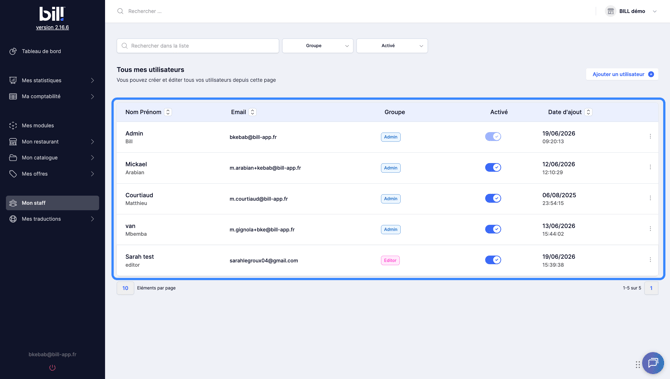Click the Mon catalogue folder icon

coord(13,158)
